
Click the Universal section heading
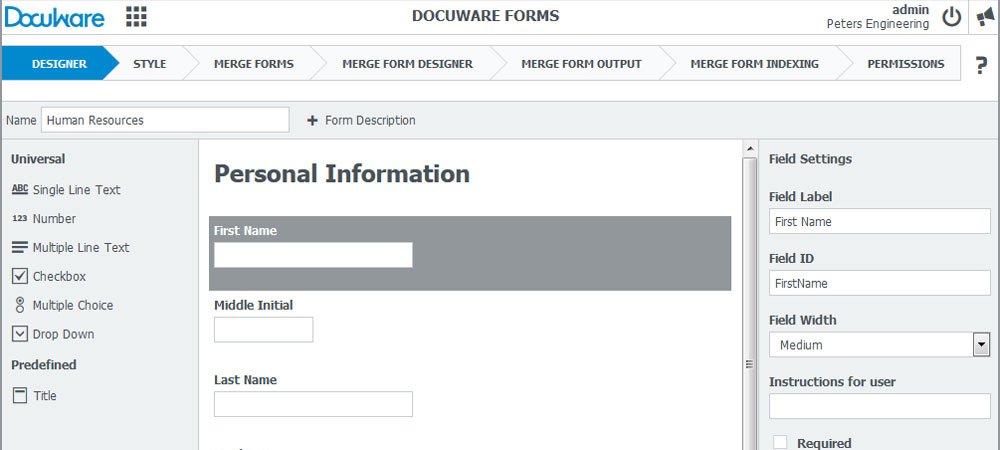[38, 159]
